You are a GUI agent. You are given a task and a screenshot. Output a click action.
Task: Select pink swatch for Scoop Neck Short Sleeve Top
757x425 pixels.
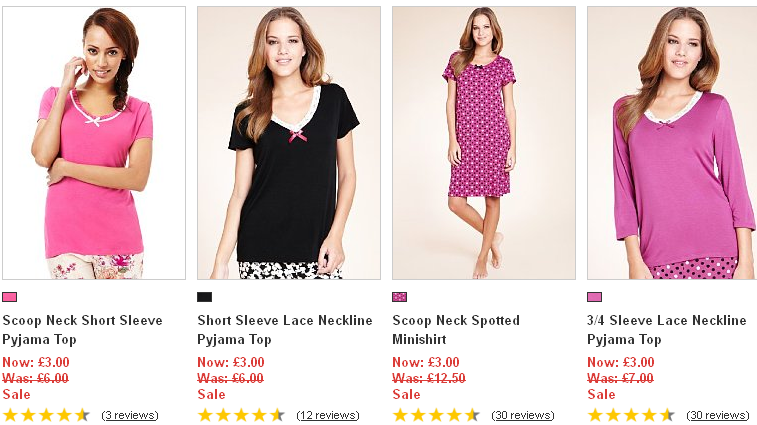(10, 297)
